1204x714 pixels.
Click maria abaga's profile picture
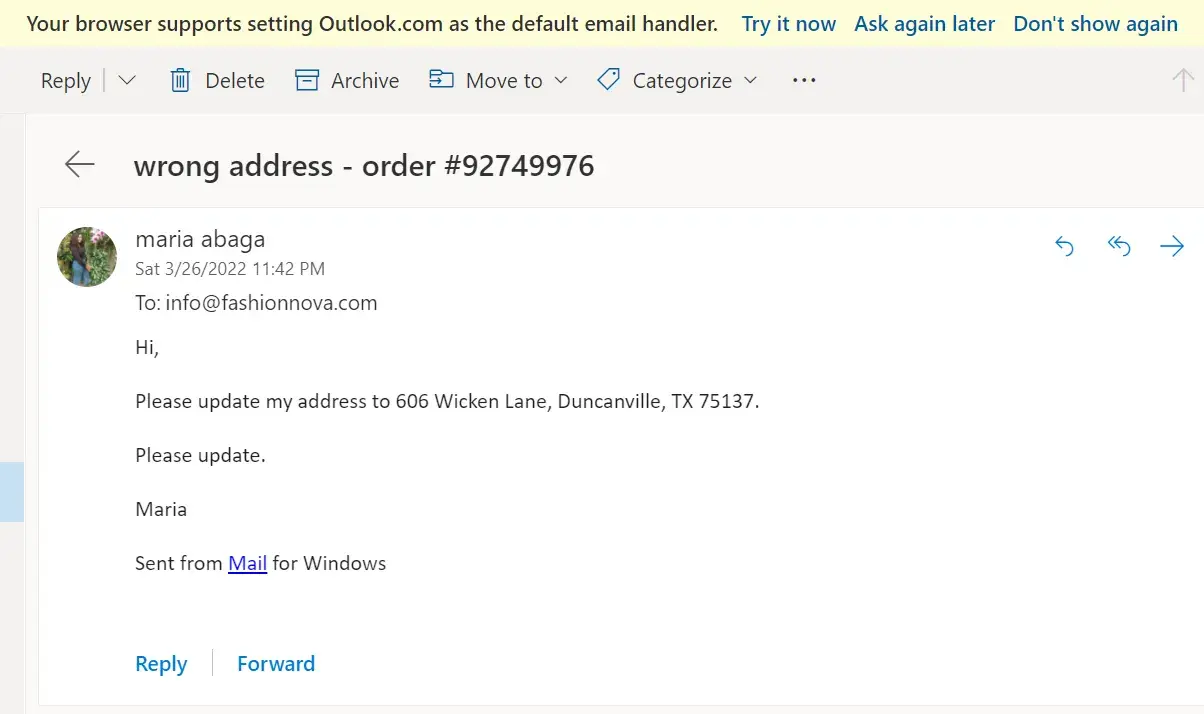point(87,257)
